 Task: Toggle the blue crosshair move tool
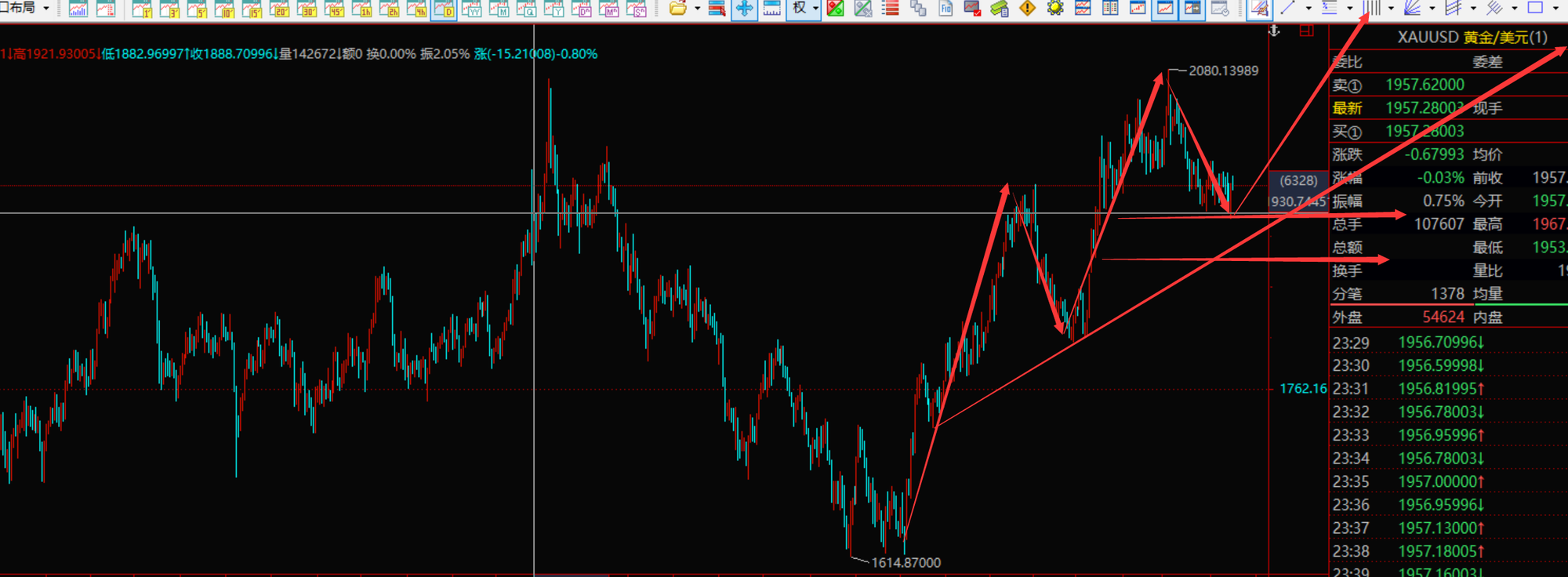pos(744,9)
